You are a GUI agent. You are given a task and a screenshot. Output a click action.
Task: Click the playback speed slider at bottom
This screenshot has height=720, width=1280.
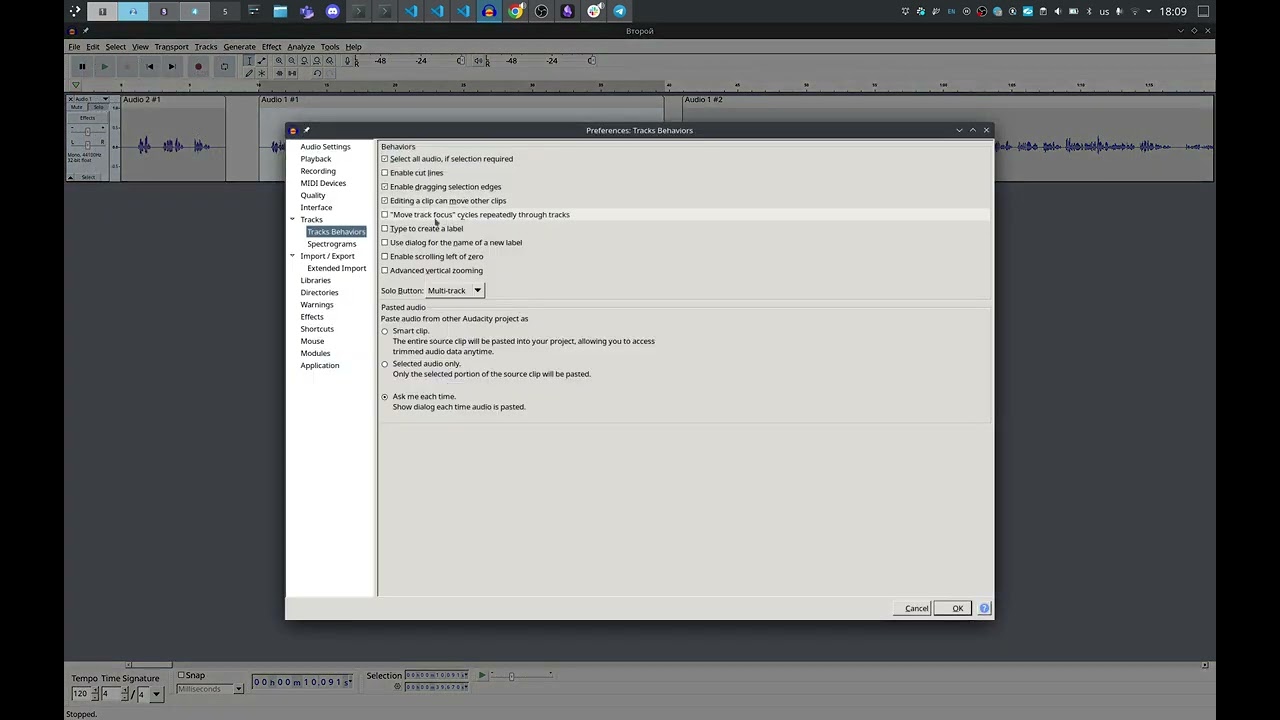(512, 676)
